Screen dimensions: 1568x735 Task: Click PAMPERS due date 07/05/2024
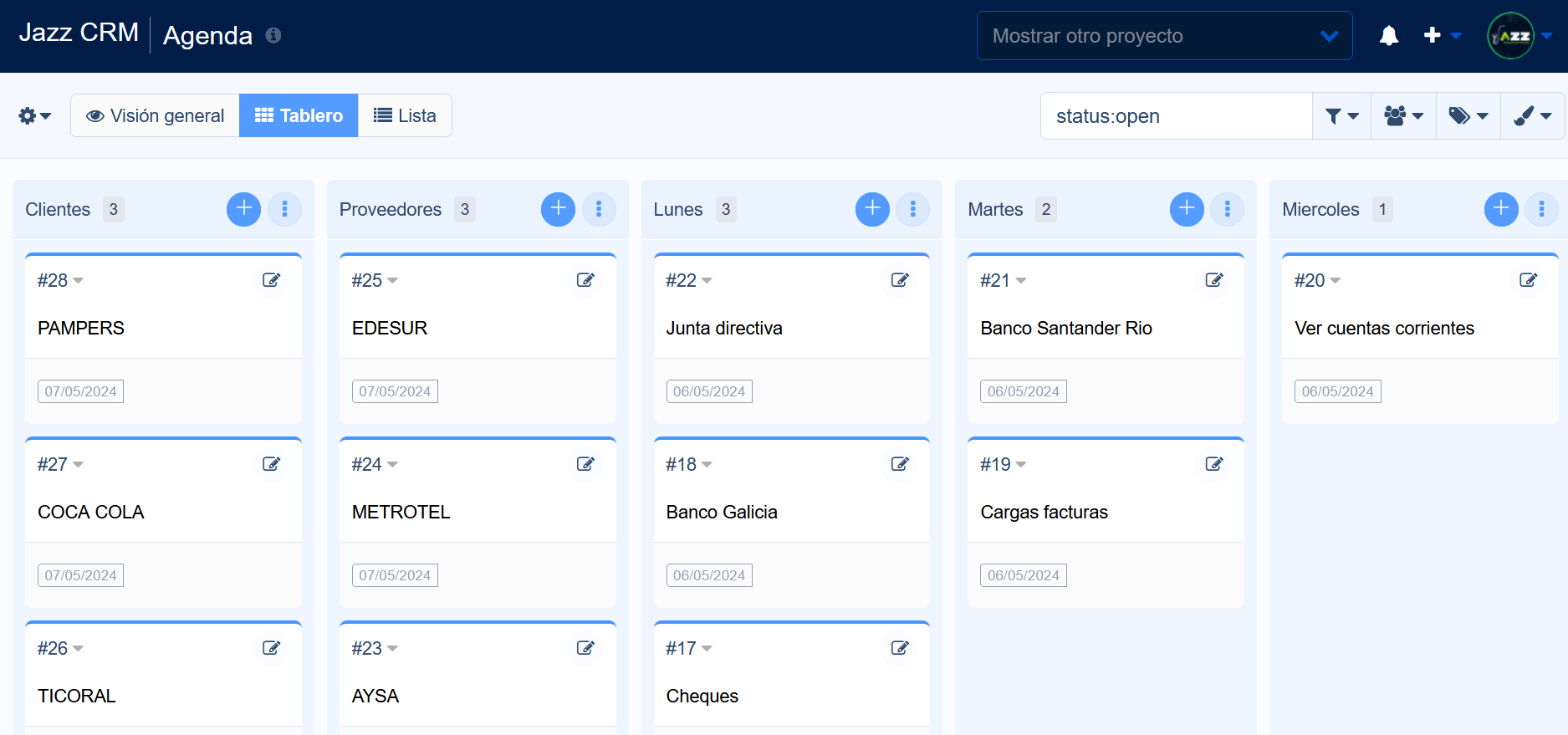coord(80,391)
